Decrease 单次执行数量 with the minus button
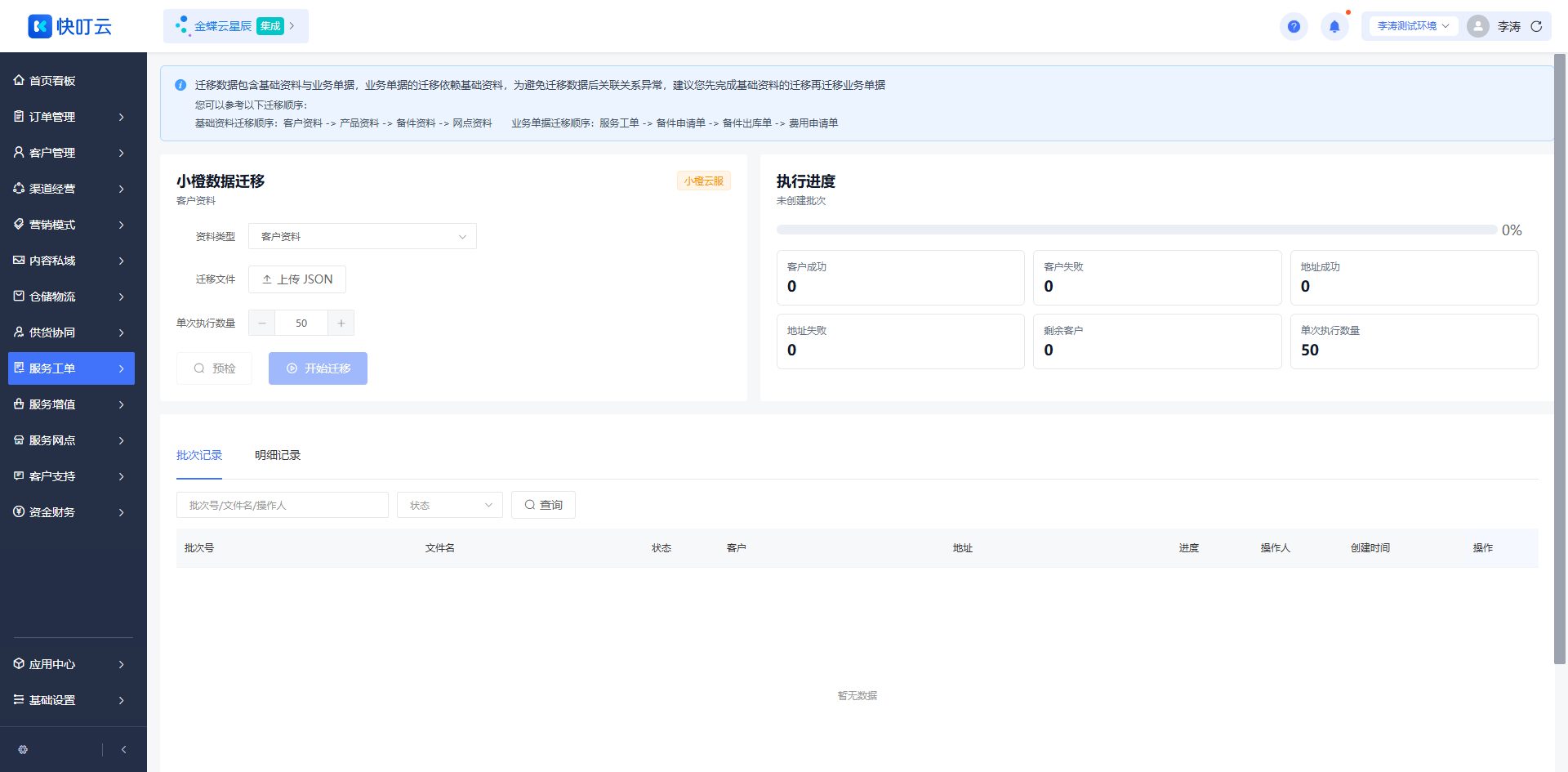Viewport: 1568px width, 772px height. (261, 323)
